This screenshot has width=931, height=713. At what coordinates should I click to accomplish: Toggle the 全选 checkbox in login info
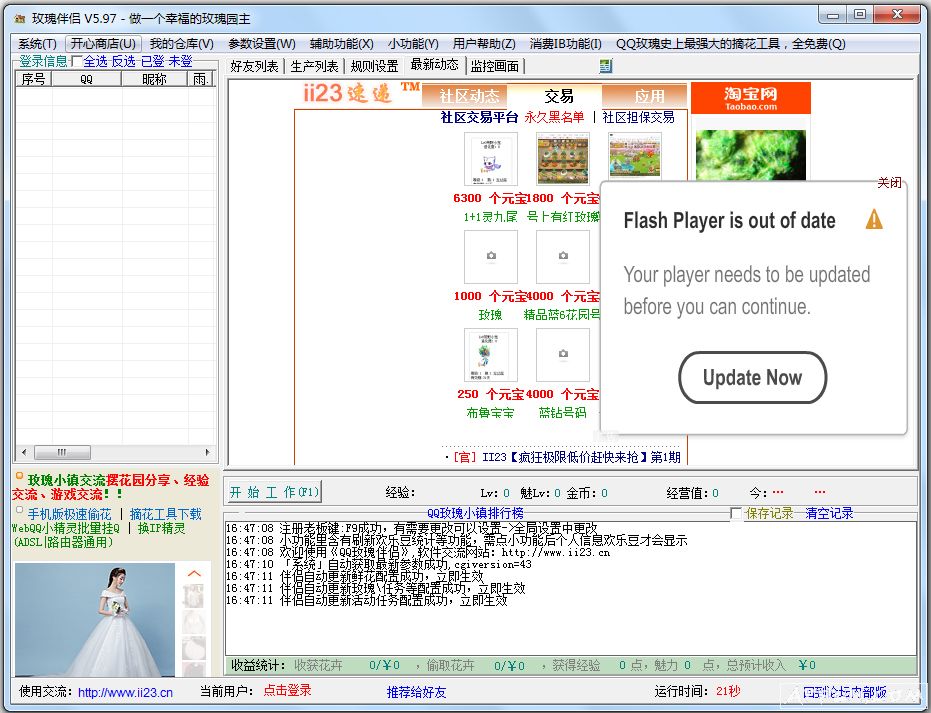77,61
